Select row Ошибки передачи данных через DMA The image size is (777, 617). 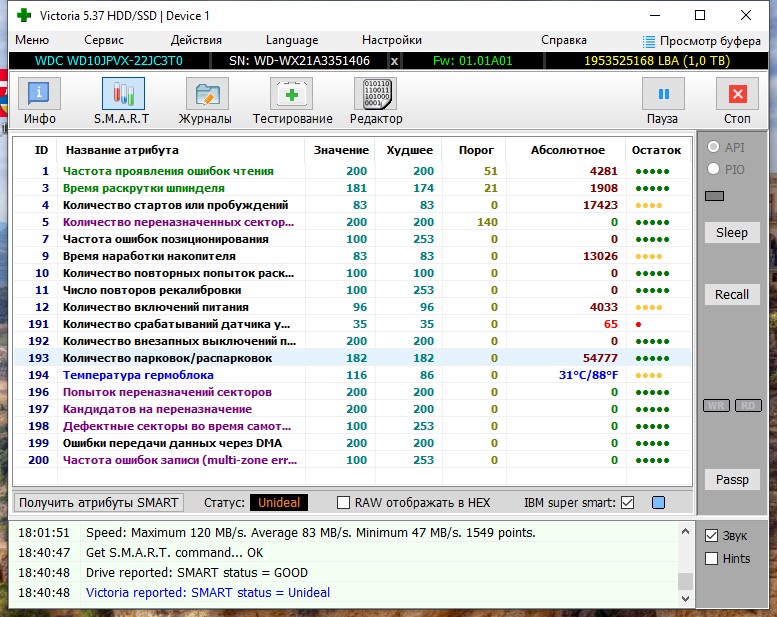tap(352, 443)
